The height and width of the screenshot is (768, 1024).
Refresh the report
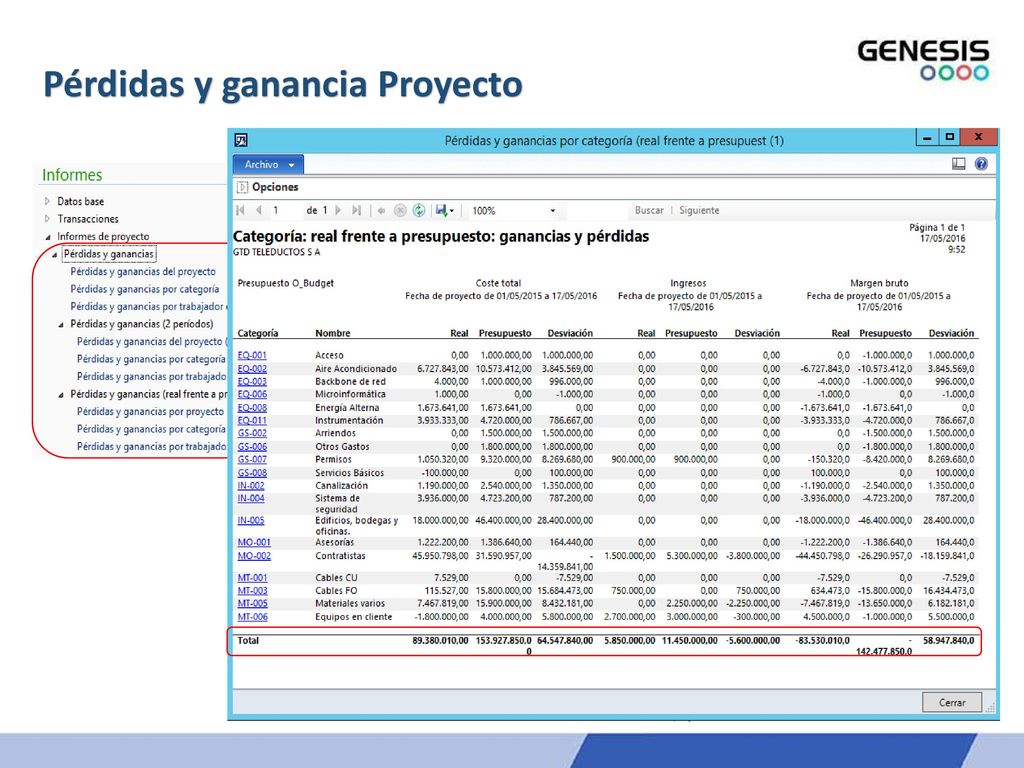[x=419, y=210]
